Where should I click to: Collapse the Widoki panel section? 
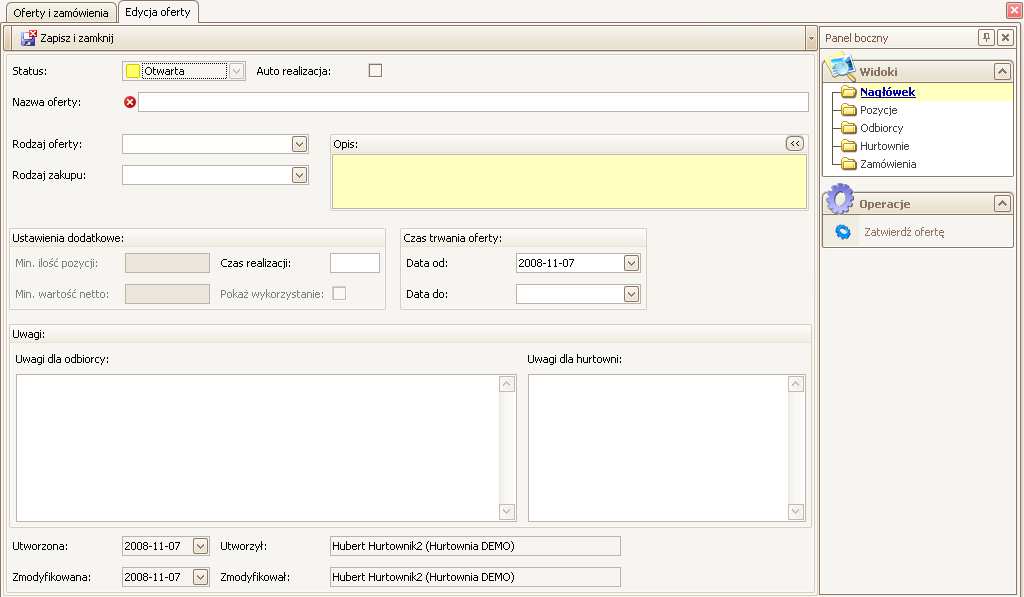point(1002,71)
